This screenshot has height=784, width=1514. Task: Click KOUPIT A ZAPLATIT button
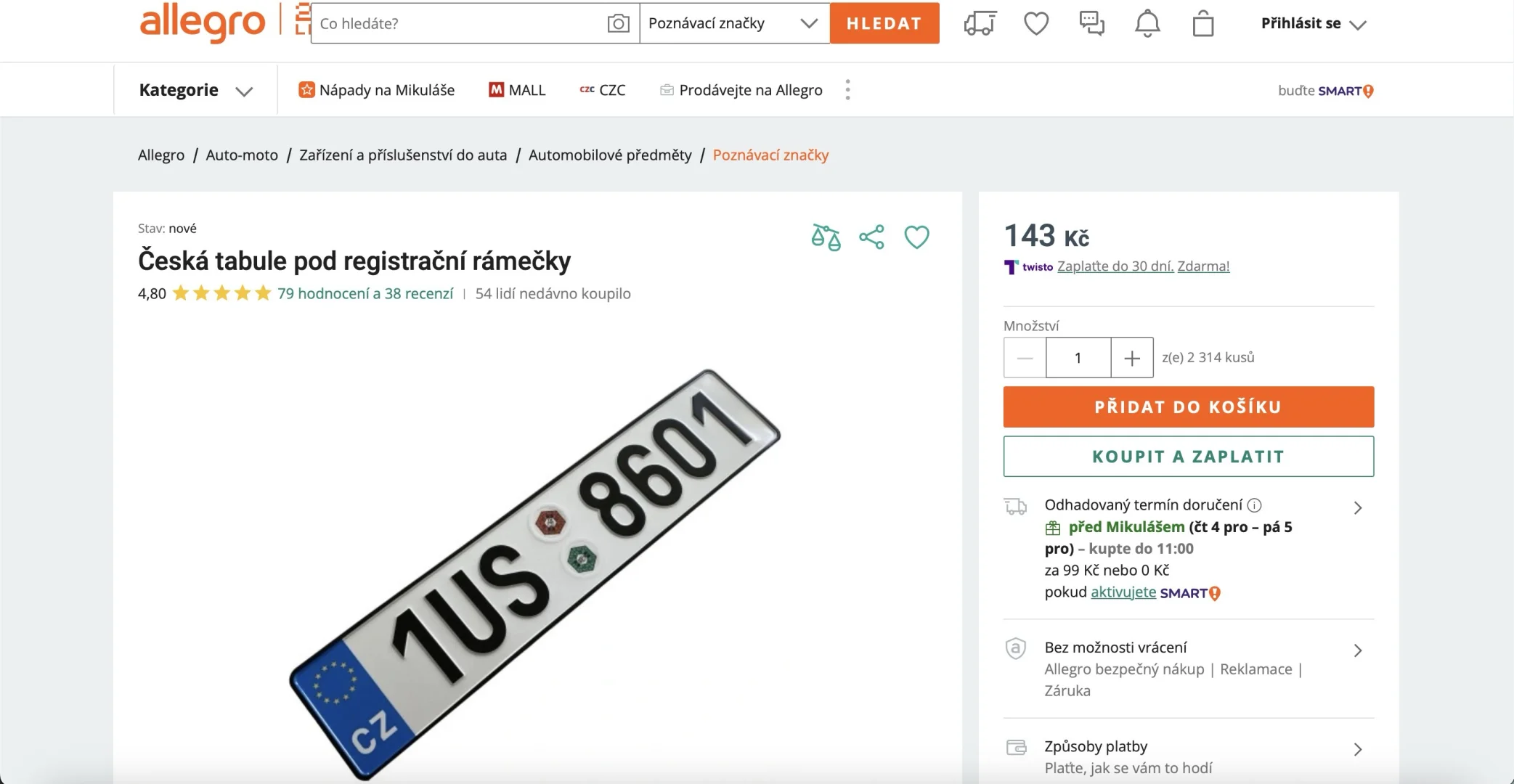tap(1188, 457)
